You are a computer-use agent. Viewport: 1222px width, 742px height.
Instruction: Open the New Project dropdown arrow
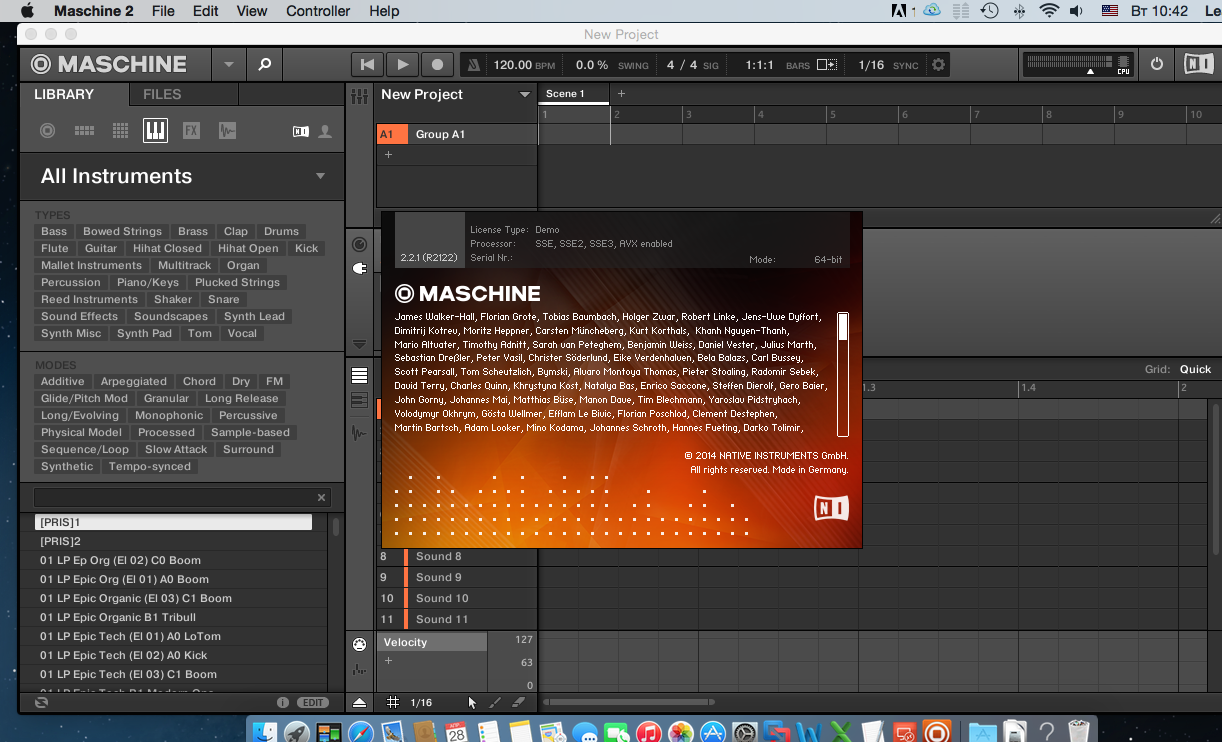point(524,95)
